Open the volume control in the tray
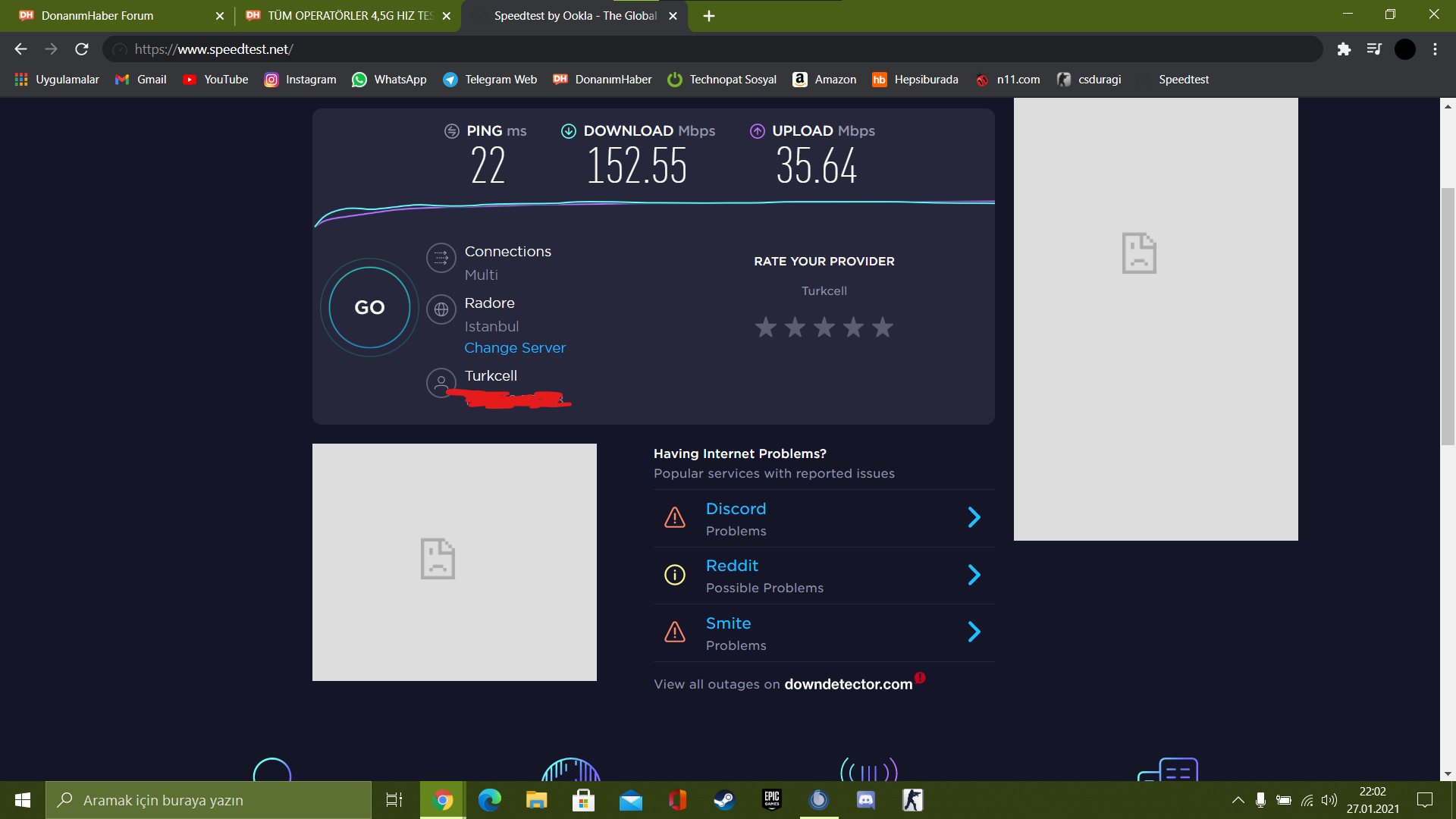This screenshot has width=1456, height=819. point(1329,800)
